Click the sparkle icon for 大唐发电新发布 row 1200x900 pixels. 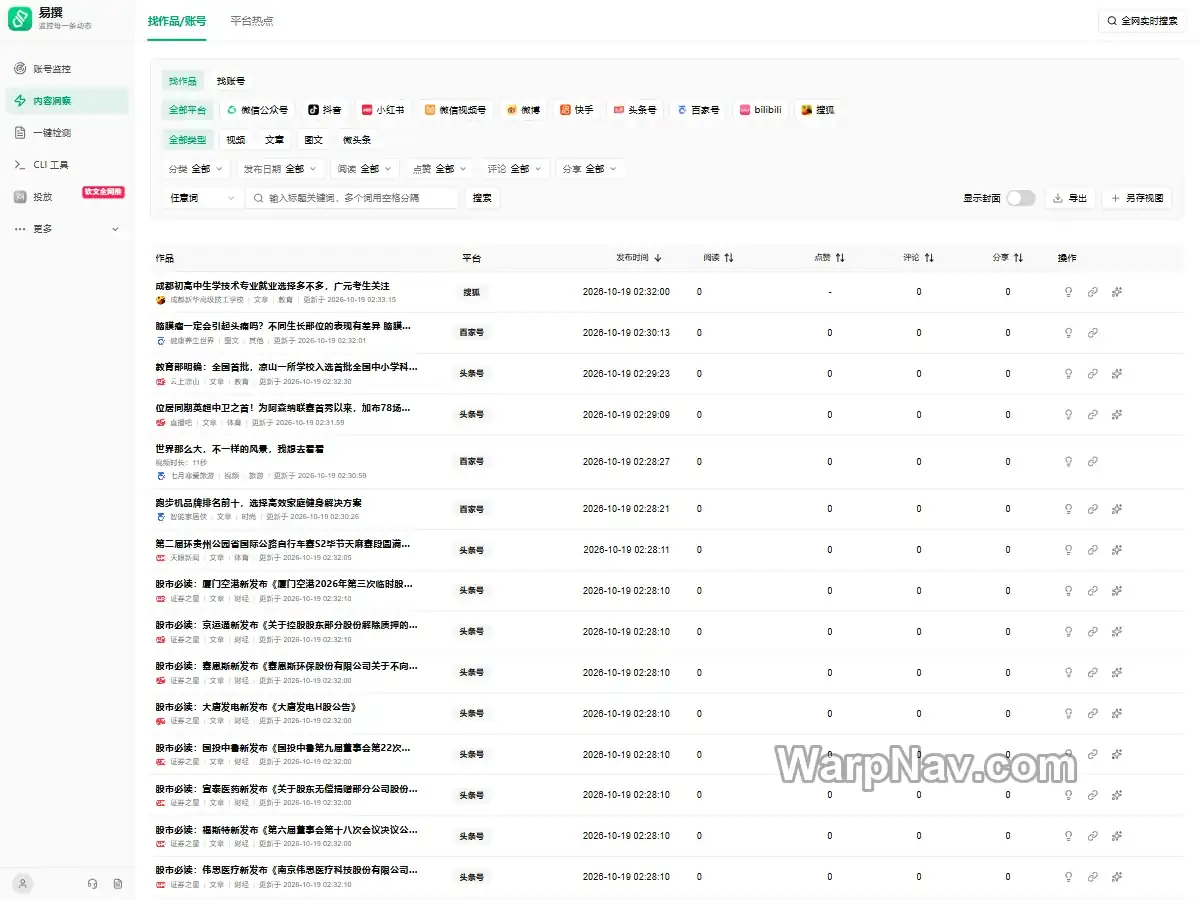click(1117, 713)
